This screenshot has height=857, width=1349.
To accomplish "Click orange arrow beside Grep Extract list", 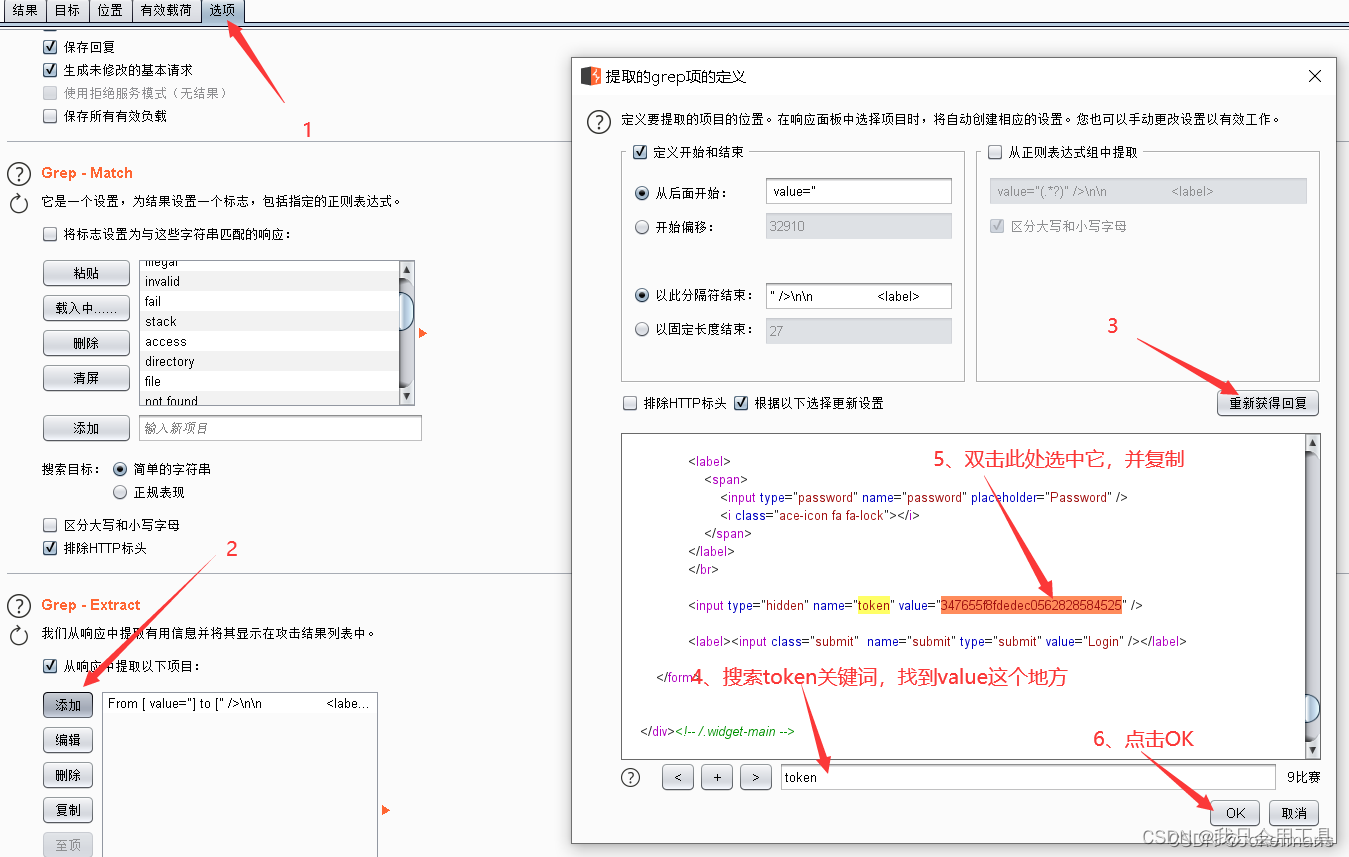I will tap(386, 810).
